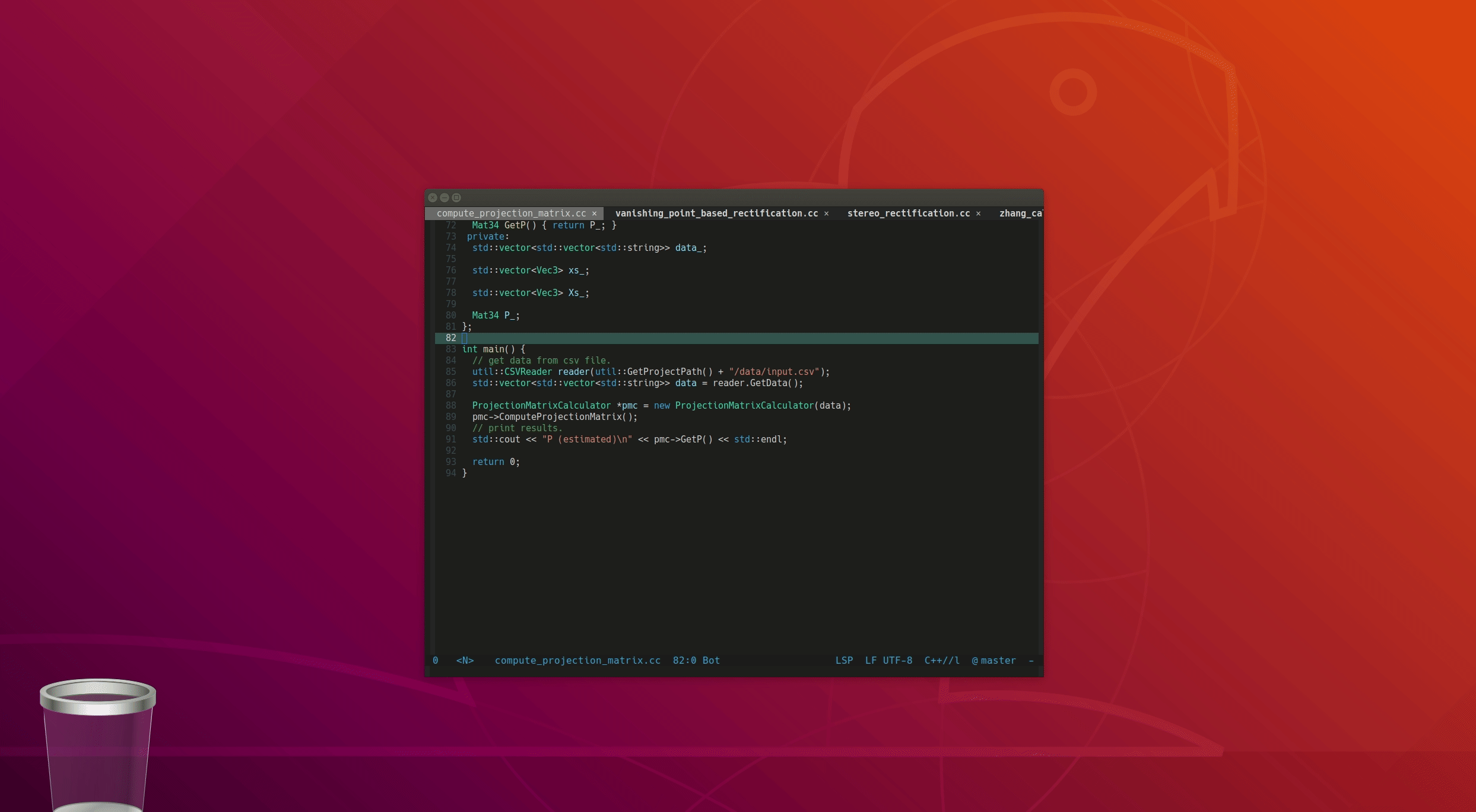Close the vanishing_point_based_rectification.cc tab
The width and height of the screenshot is (1476, 812).
826,214
